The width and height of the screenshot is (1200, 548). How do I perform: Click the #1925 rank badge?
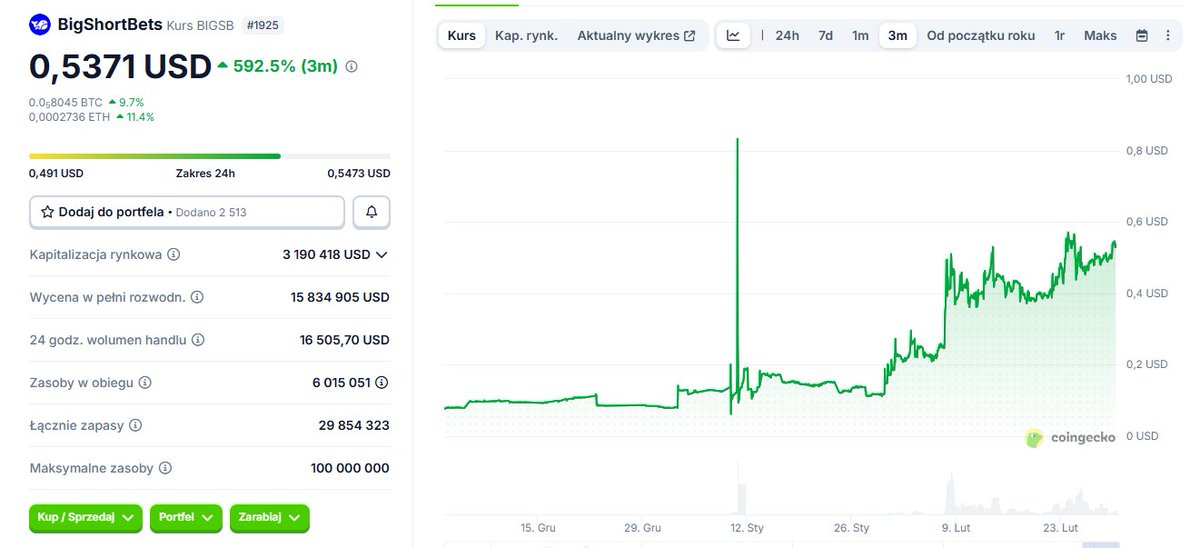pos(262,25)
